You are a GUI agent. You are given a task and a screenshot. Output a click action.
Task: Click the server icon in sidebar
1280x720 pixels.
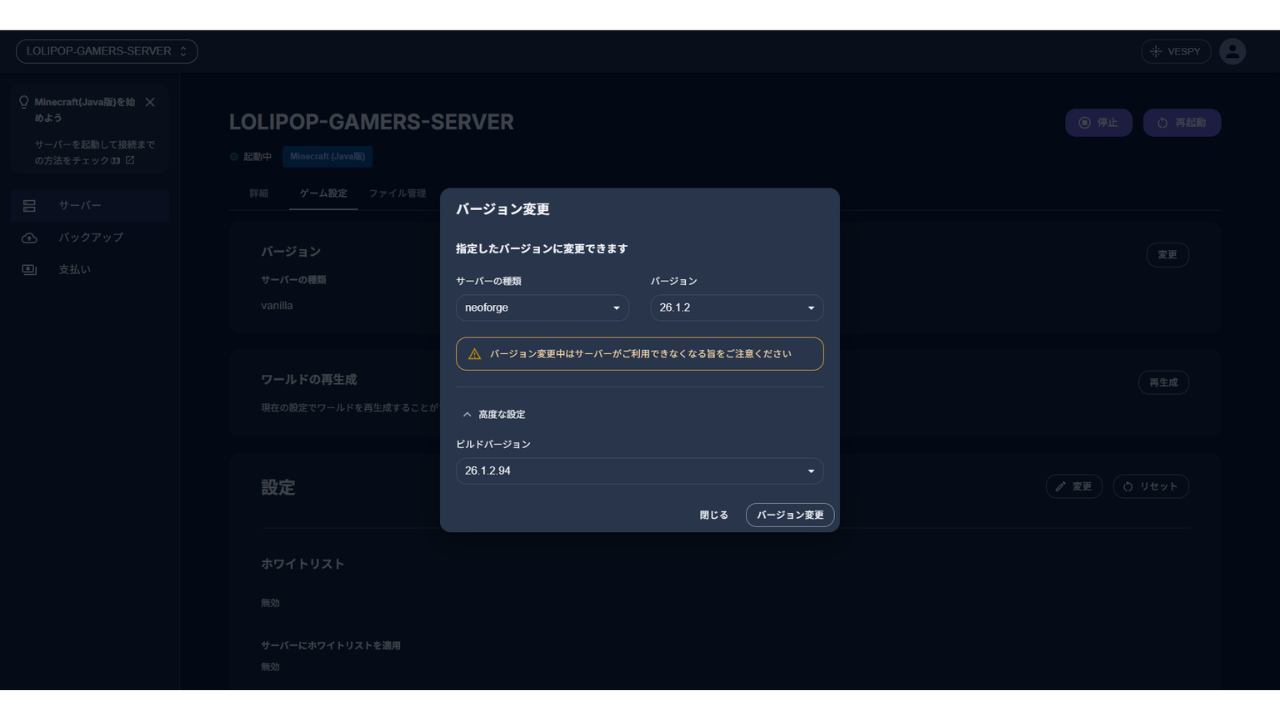click(29, 205)
